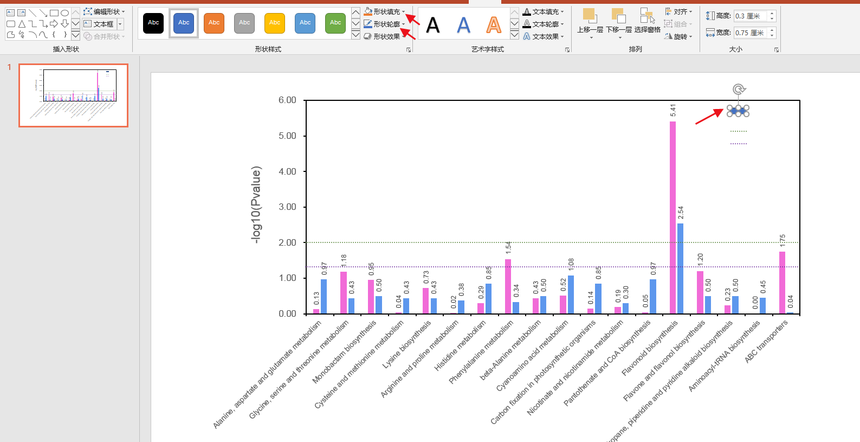Click 下移一层 (Send Backward) button

tap(619, 23)
